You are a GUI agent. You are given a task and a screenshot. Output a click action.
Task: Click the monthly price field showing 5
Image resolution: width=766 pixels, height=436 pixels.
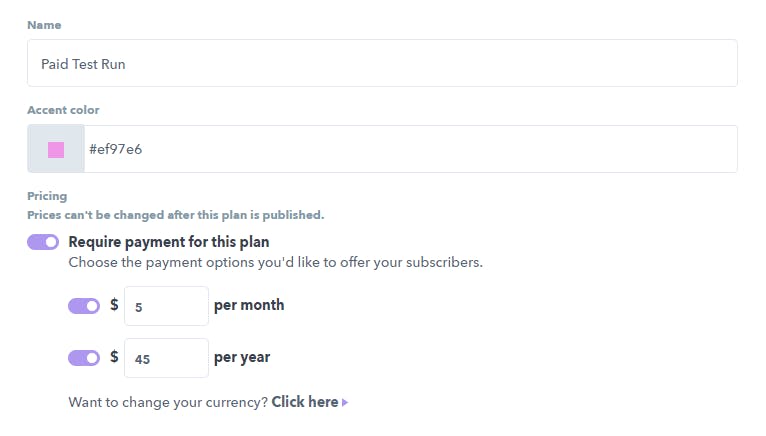(166, 306)
